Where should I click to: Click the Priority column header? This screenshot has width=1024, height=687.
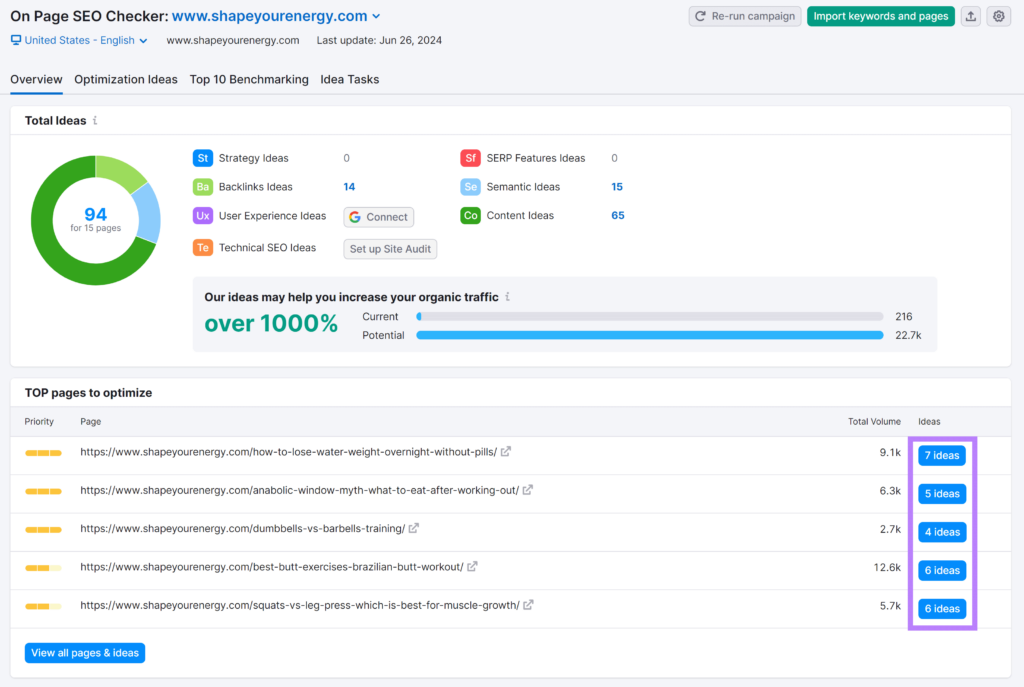pos(39,422)
